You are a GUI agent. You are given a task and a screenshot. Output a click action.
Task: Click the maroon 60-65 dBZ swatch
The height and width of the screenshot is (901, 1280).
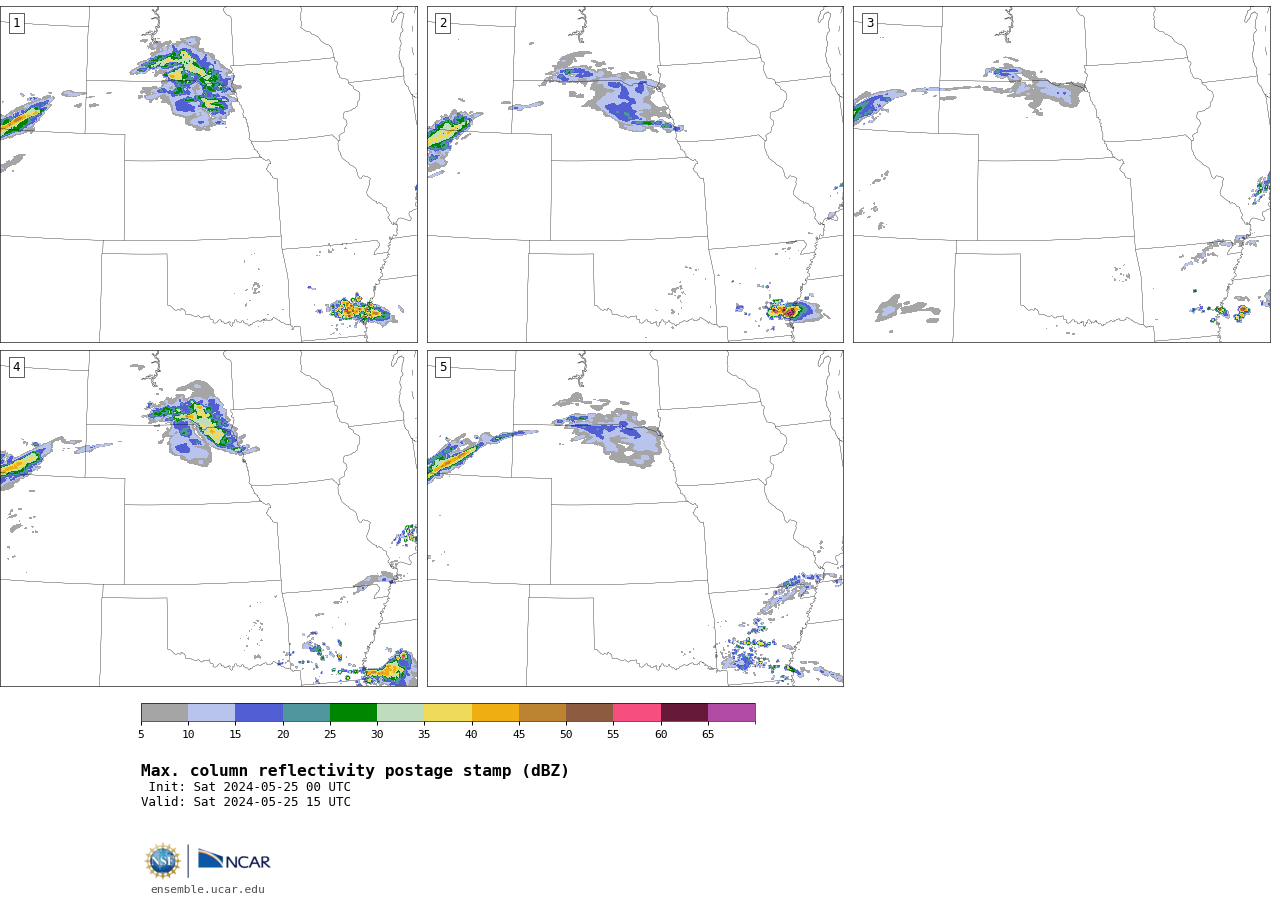[x=684, y=712]
